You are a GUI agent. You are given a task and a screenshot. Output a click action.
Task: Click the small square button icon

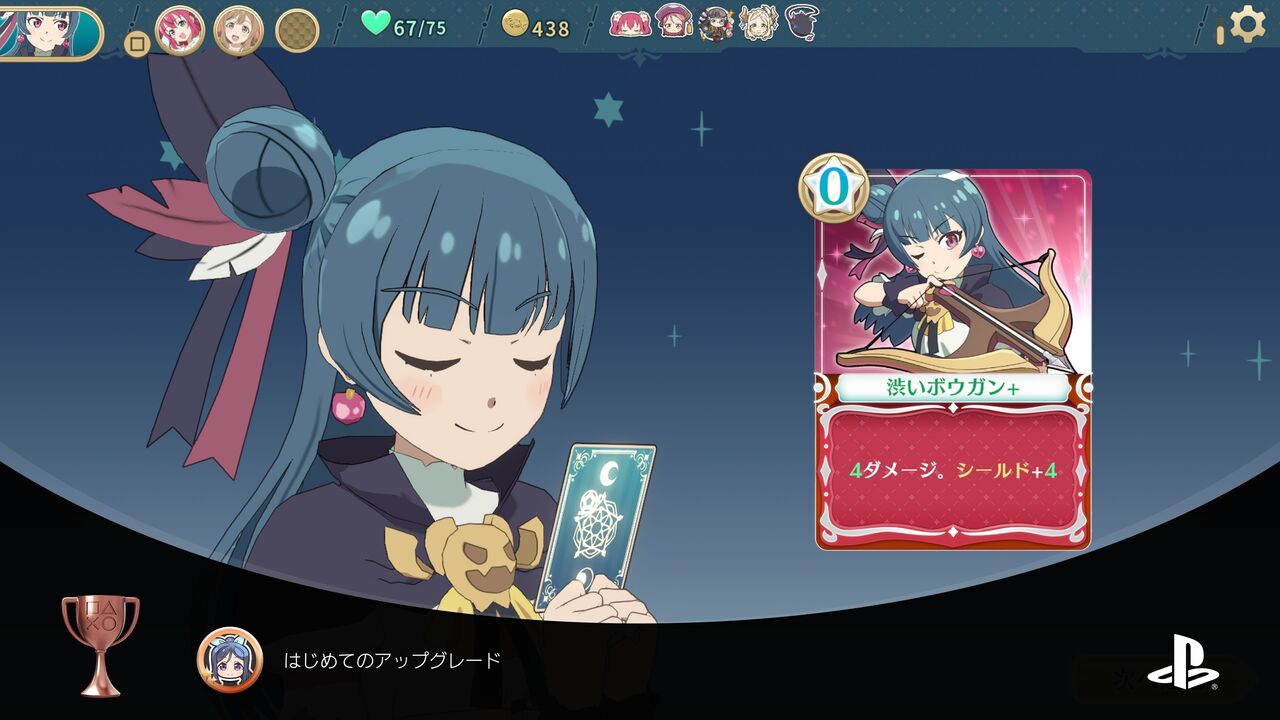pos(137,44)
